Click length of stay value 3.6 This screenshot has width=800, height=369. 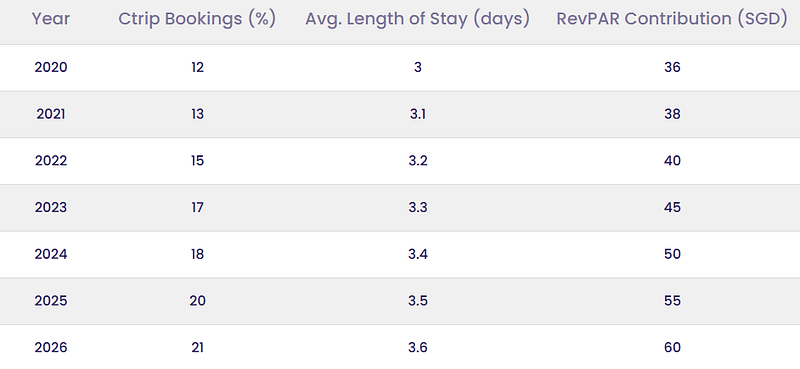417,348
